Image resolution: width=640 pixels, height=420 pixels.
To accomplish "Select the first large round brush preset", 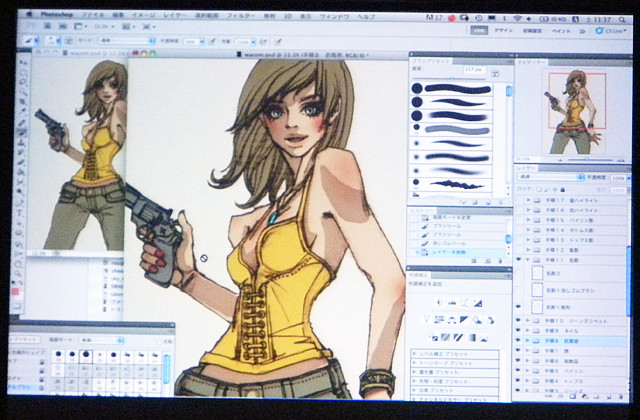I will (451, 88).
